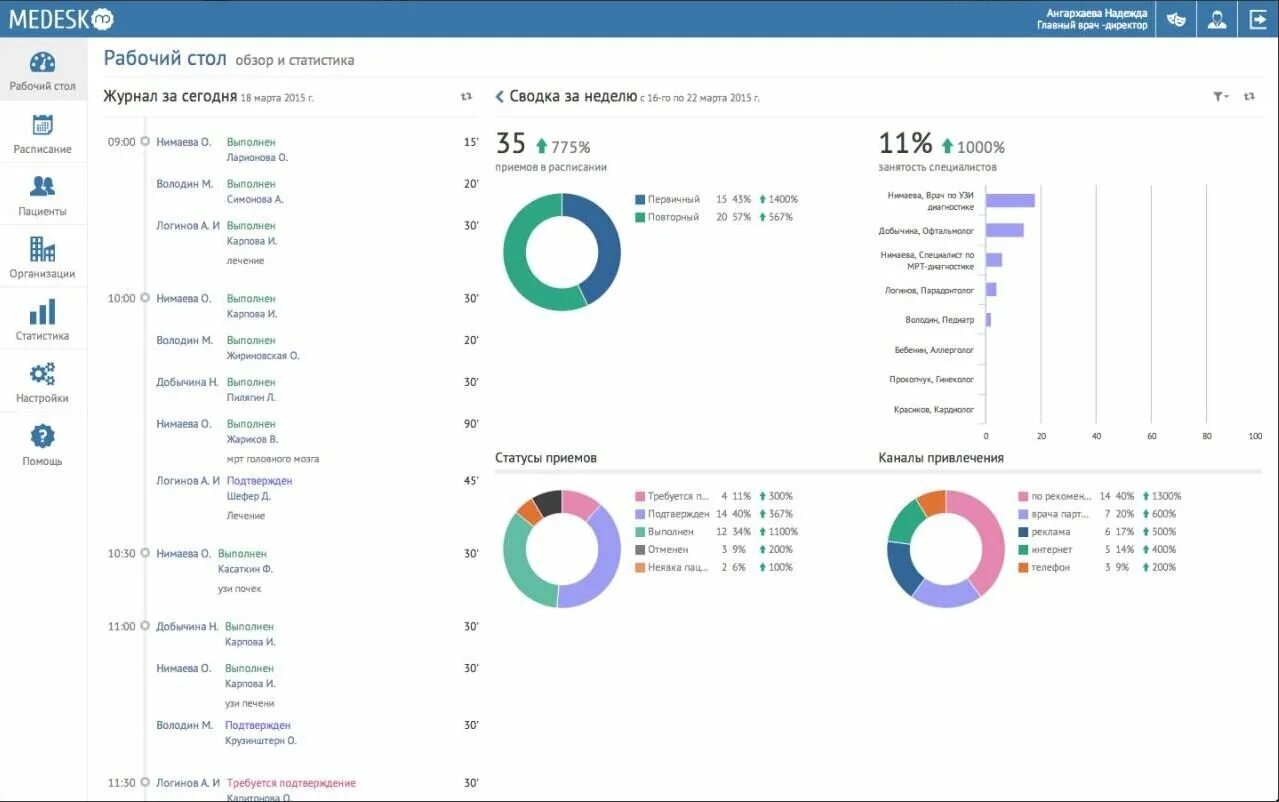Click 'врача парт...' legend entry

(1062, 514)
